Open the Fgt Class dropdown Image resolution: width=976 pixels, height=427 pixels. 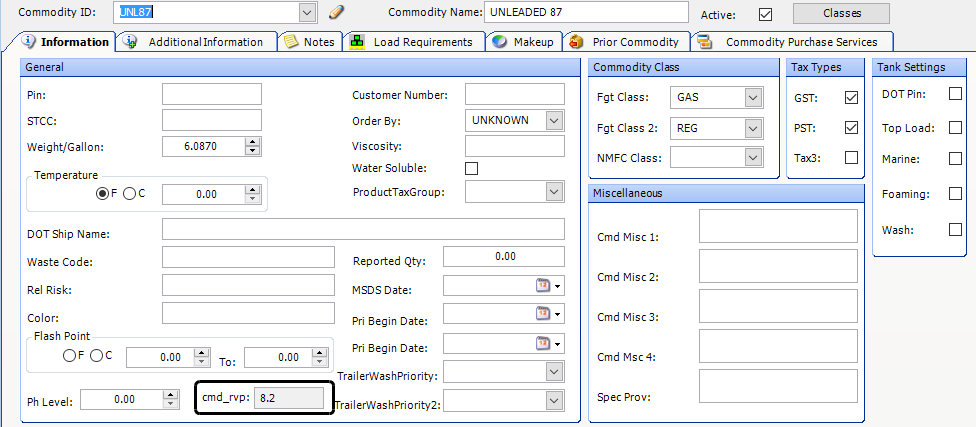pos(753,98)
